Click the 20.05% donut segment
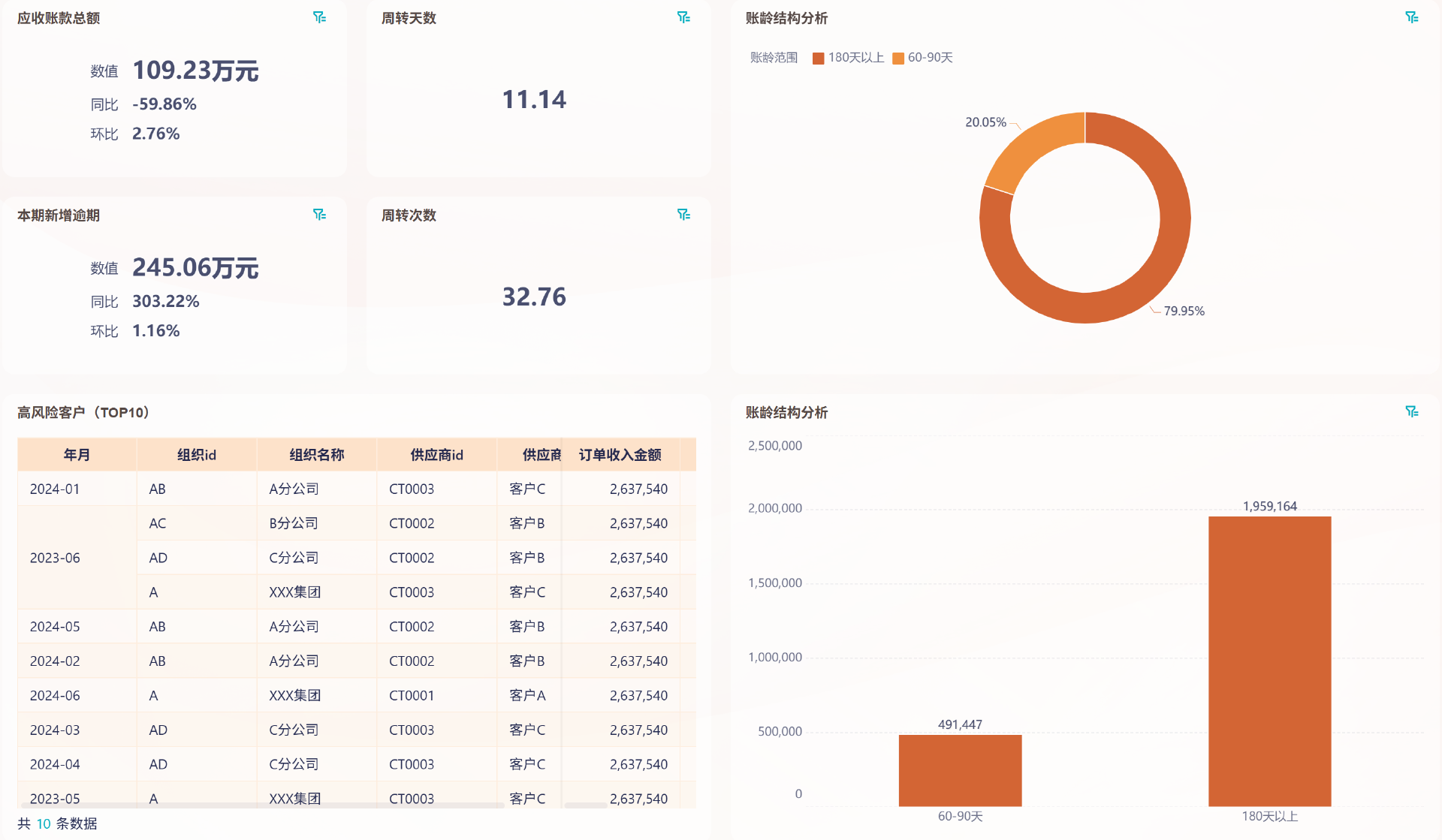1442x840 pixels. pyautogui.click(x=1033, y=145)
